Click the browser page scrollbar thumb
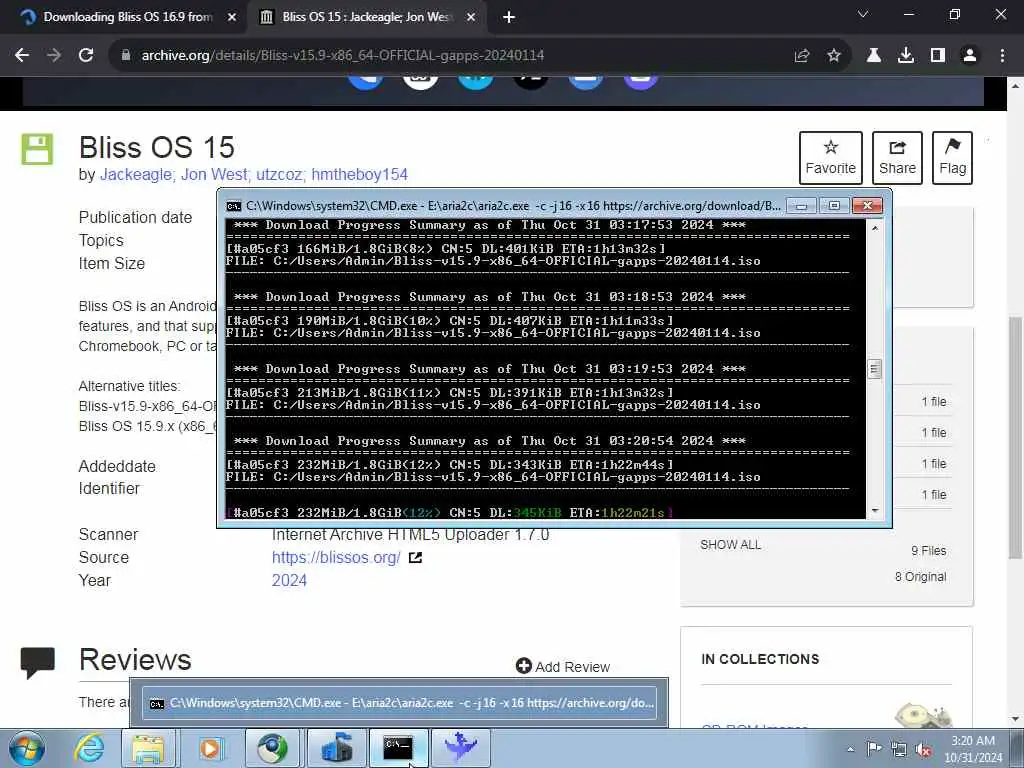The height and width of the screenshot is (768, 1024). 1015,438
